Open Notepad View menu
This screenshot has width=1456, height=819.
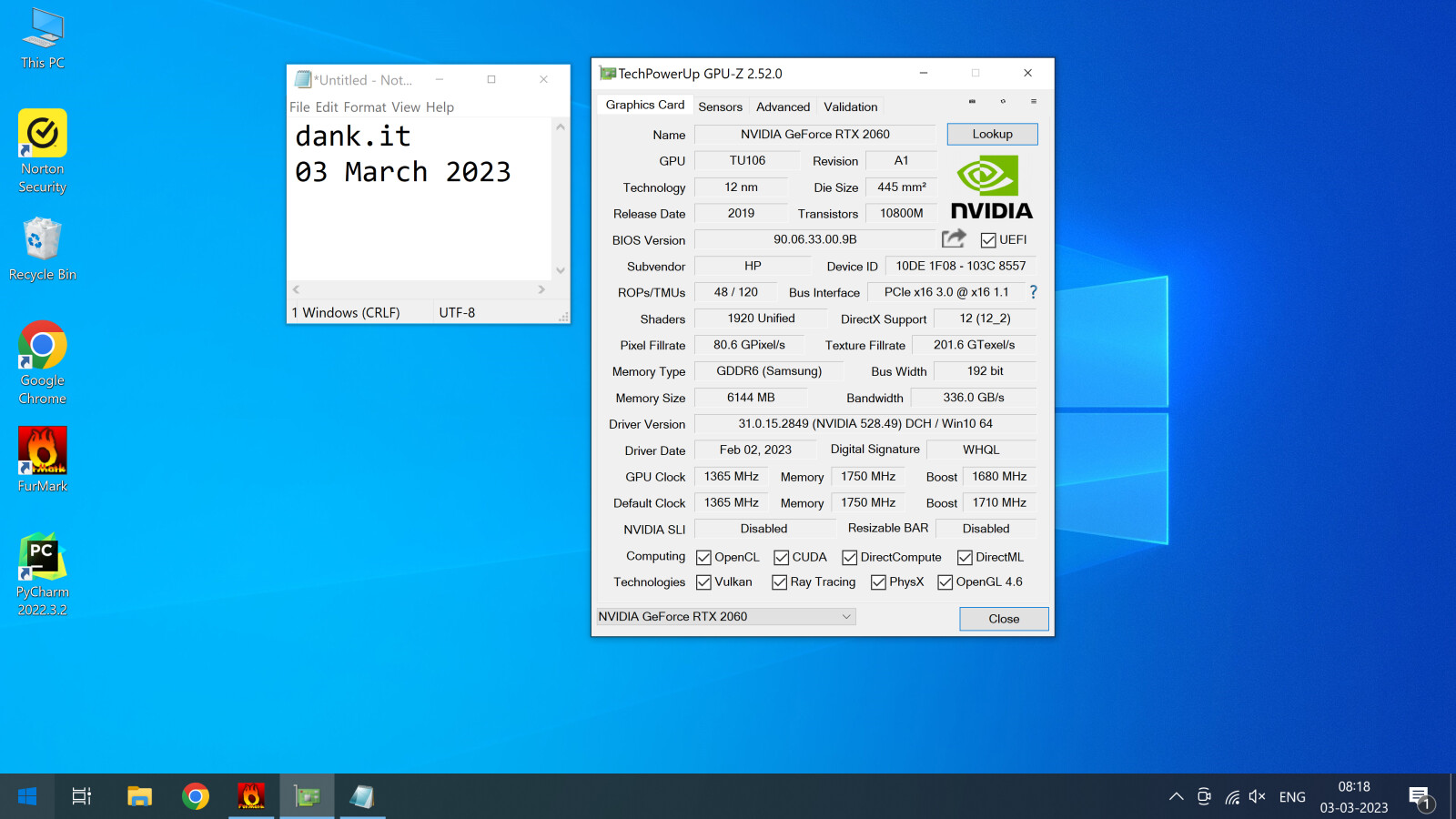coord(406,107)
